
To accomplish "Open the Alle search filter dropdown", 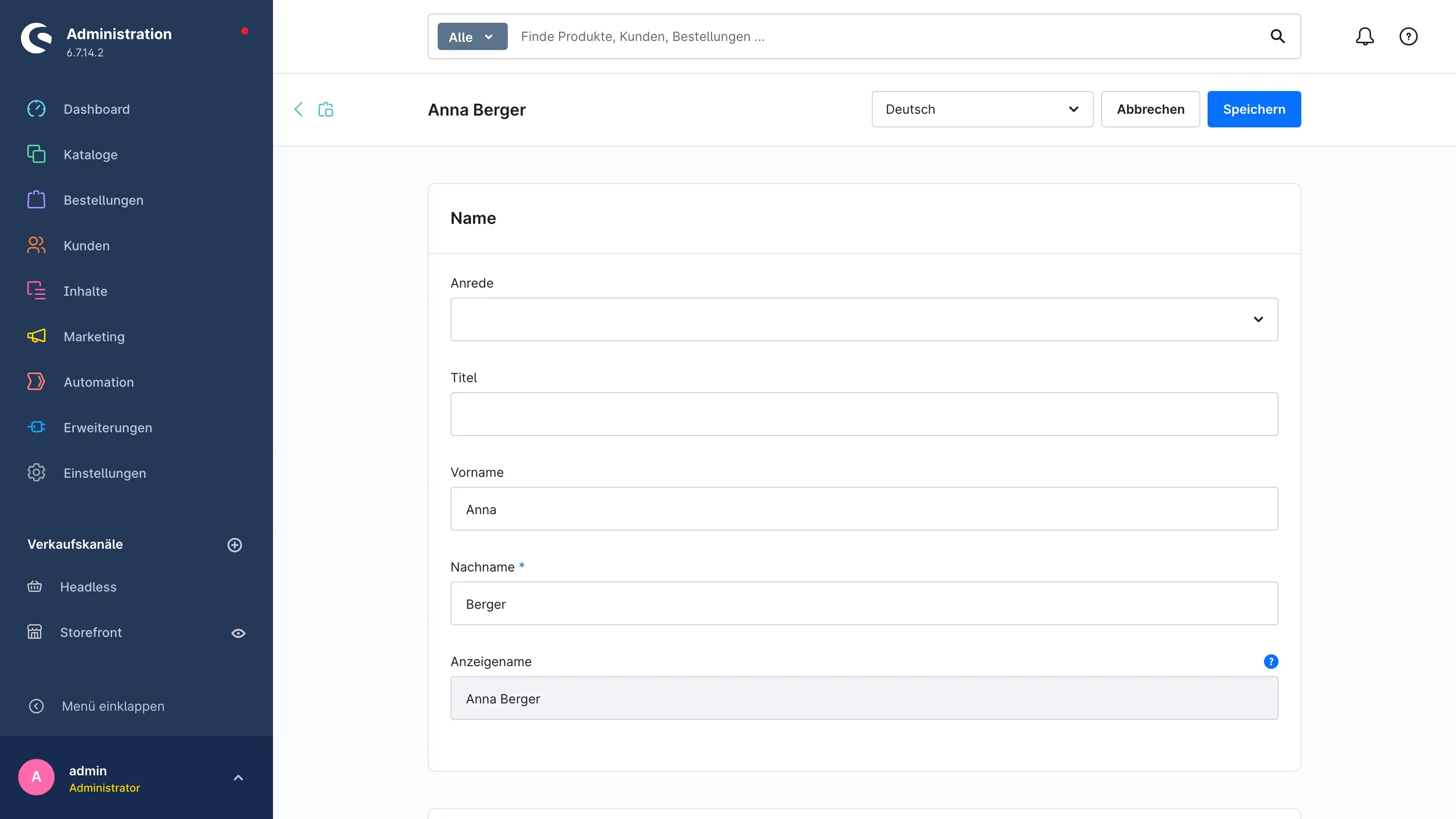I will pos(472,37).
